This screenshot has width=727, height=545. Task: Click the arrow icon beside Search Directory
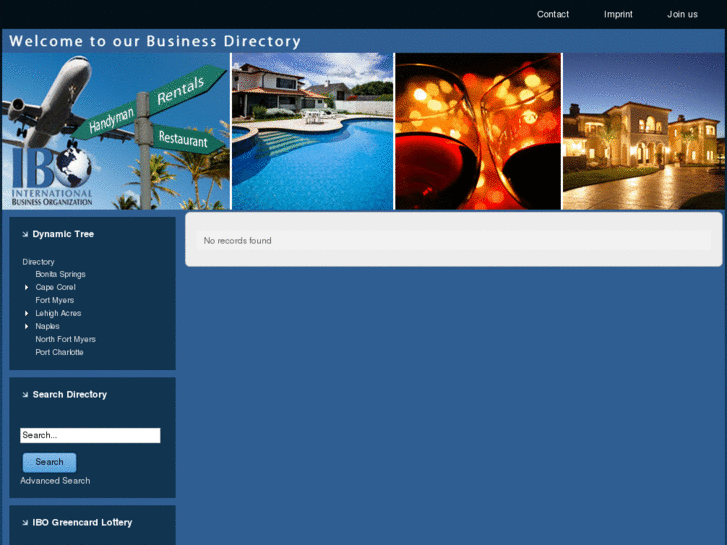click(25, 395)
